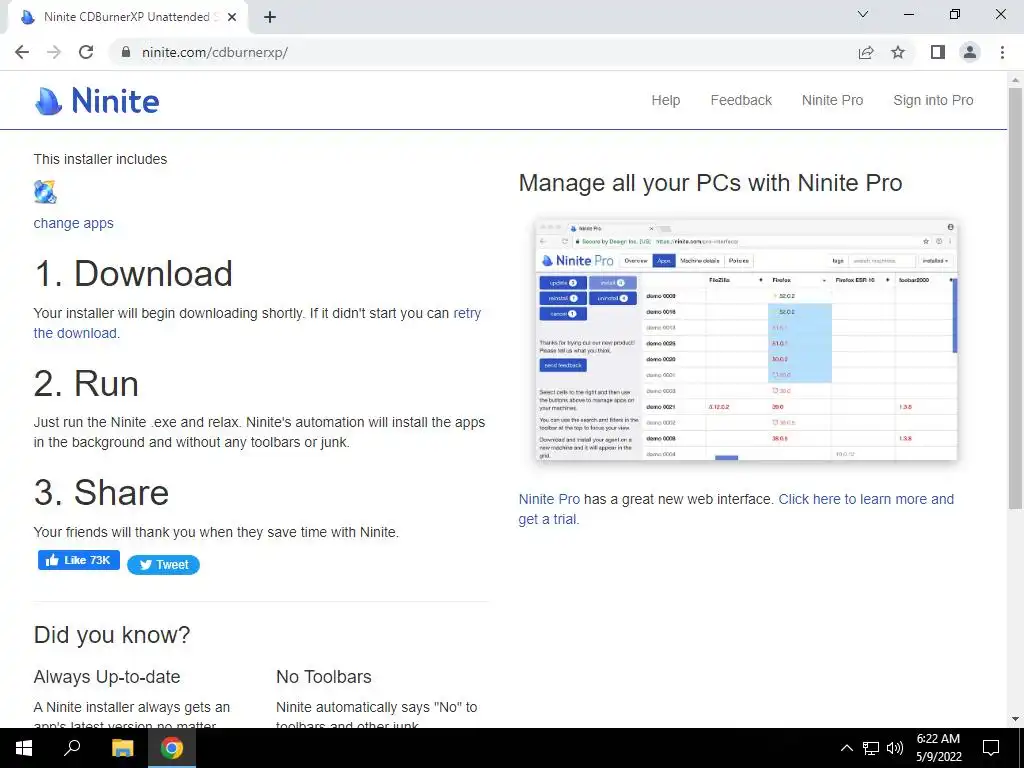Click the Facebook Like 73K button
Viewport: 1024px width, 768px height.
point(79,560)
